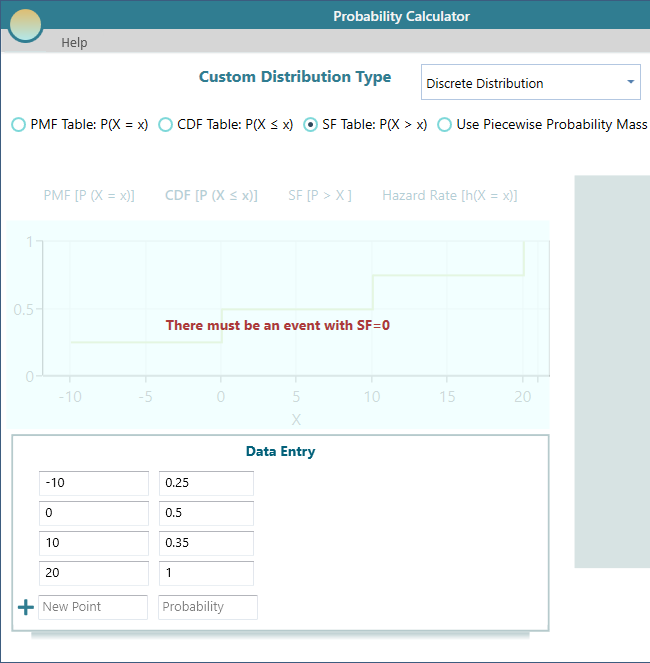
Task: Select PMF Table radio button
Action: pos(19,125)
